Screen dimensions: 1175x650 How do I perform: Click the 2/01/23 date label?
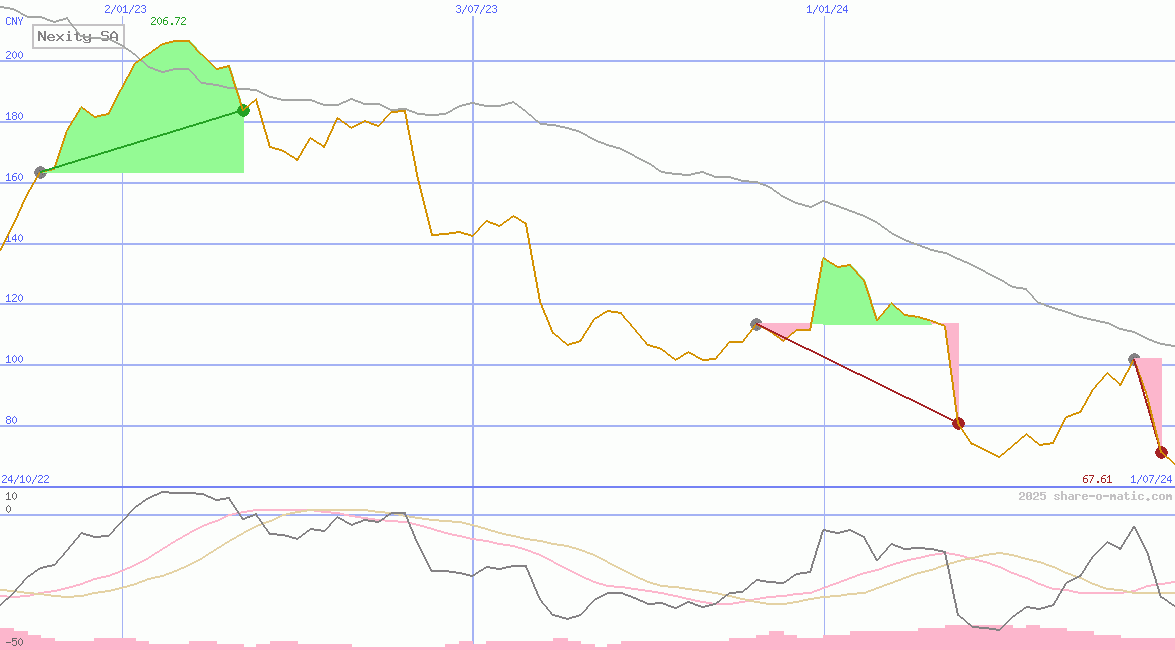(125, 9)
